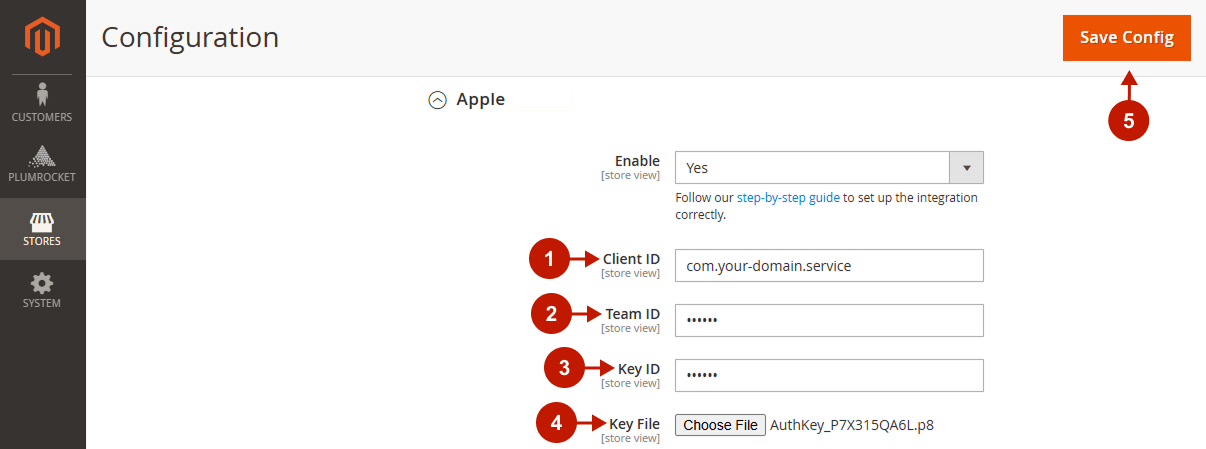
Task: Collapse the Apple section chevron icon
Action: point(437,100)
